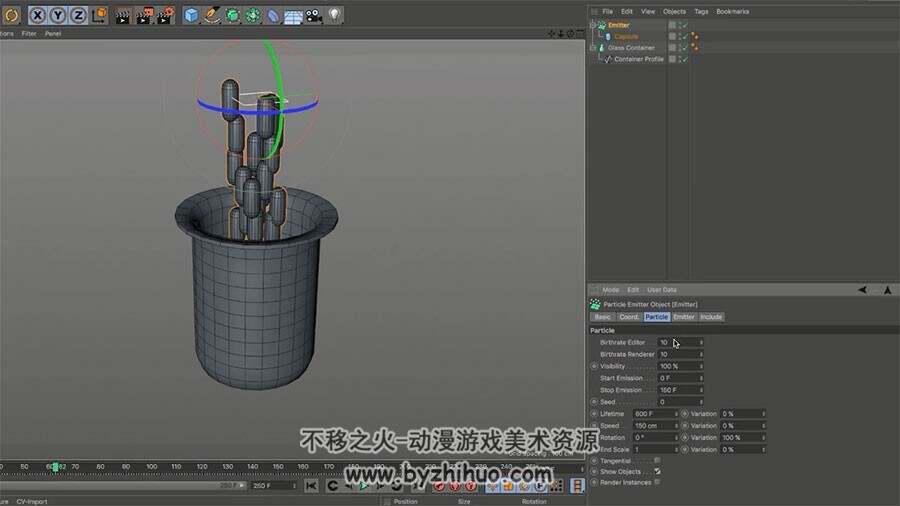Image resolution: width=900 pixels, height=506 pixels.
Task: Toggle the Z axis lock icon
Action: (x=78, y=15)
